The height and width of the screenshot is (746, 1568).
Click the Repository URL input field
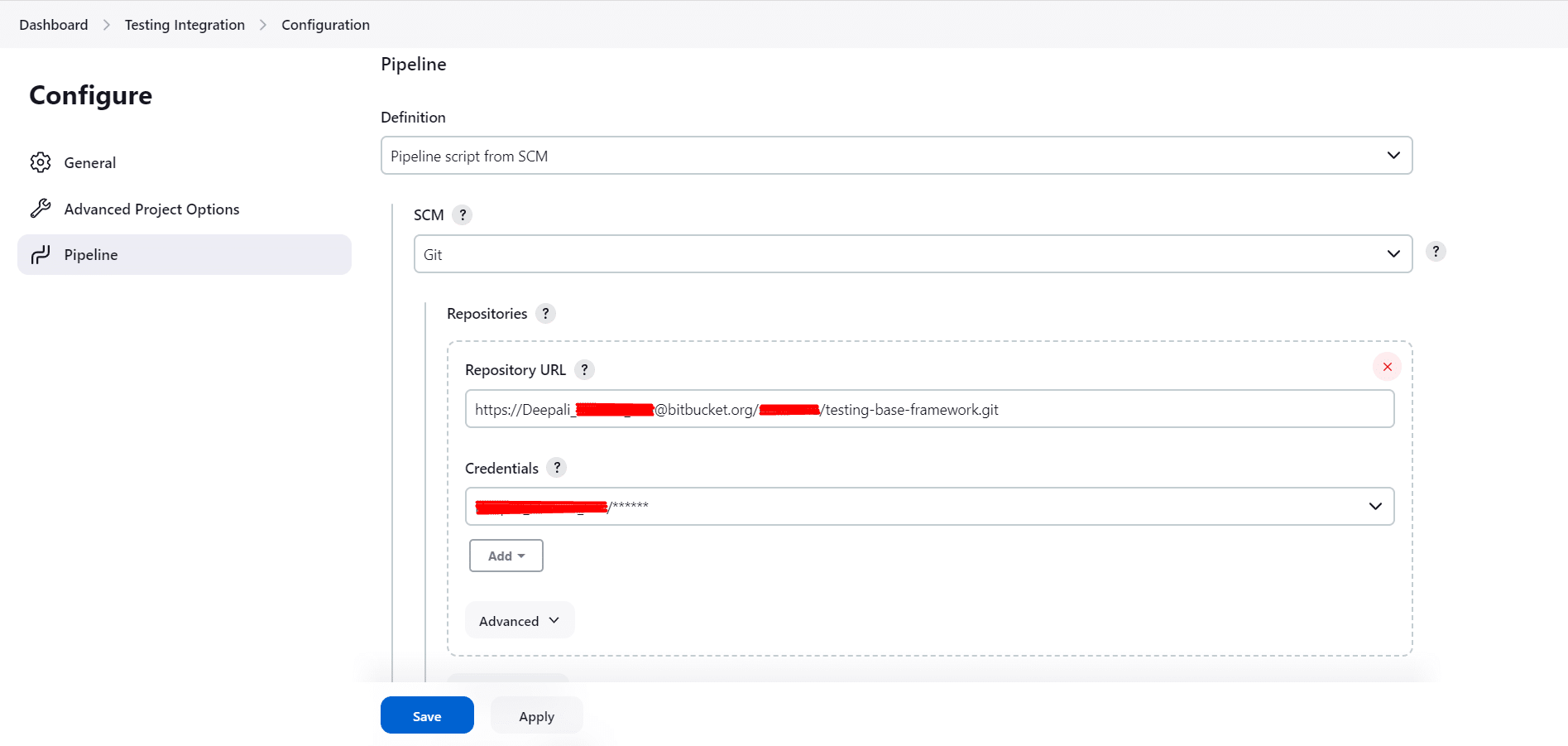click(929, 409)
